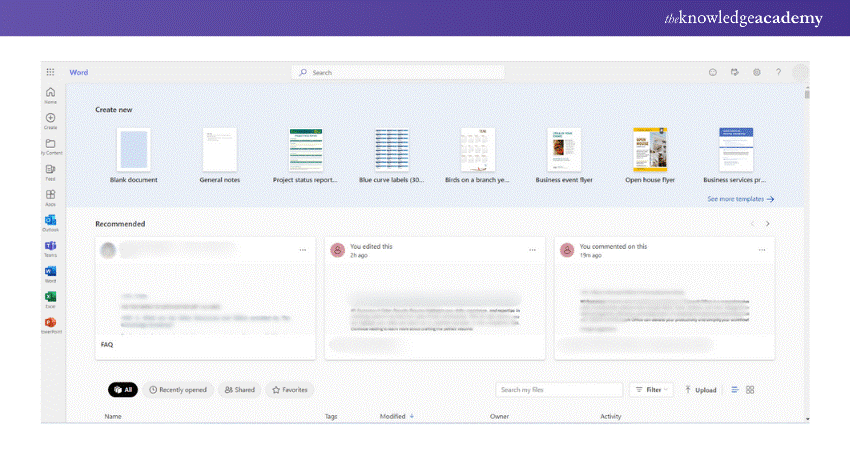Show the Favorites files tab
The width and height of the screenshot is (850, 450).
[290, 389]
